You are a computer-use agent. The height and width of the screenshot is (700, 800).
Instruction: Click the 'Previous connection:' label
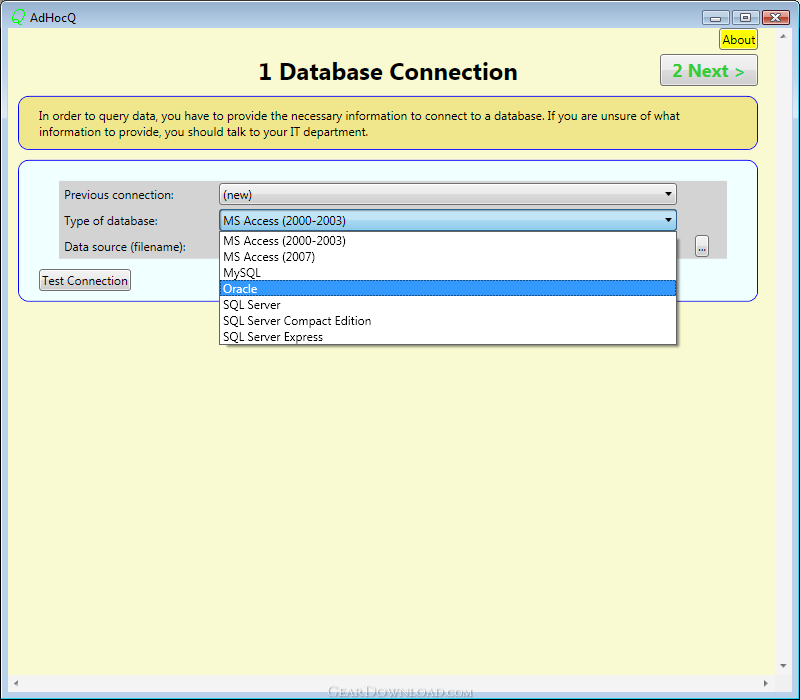click(119, 195)
